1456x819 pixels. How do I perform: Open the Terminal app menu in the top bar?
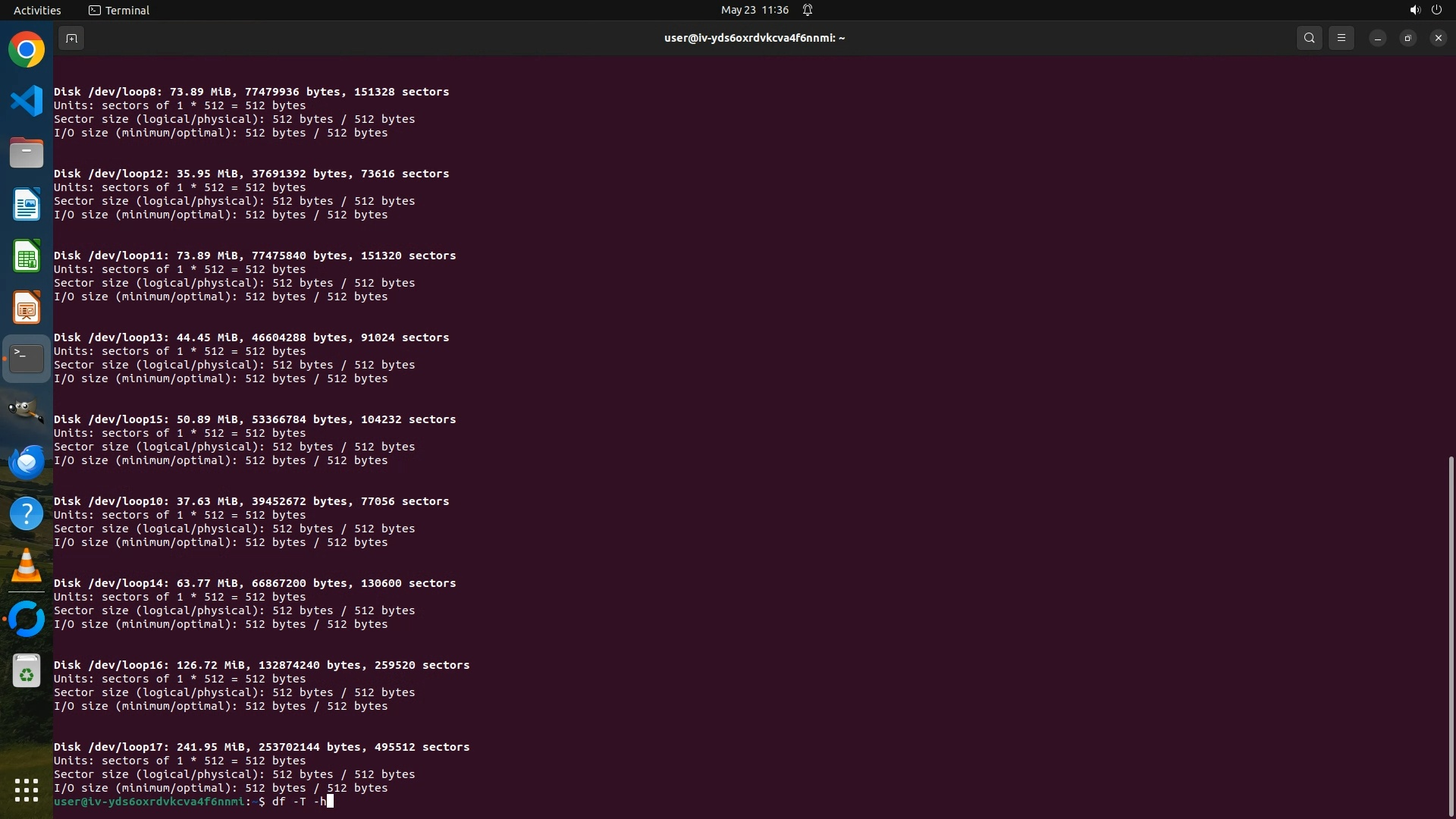[x=119, y=10]
